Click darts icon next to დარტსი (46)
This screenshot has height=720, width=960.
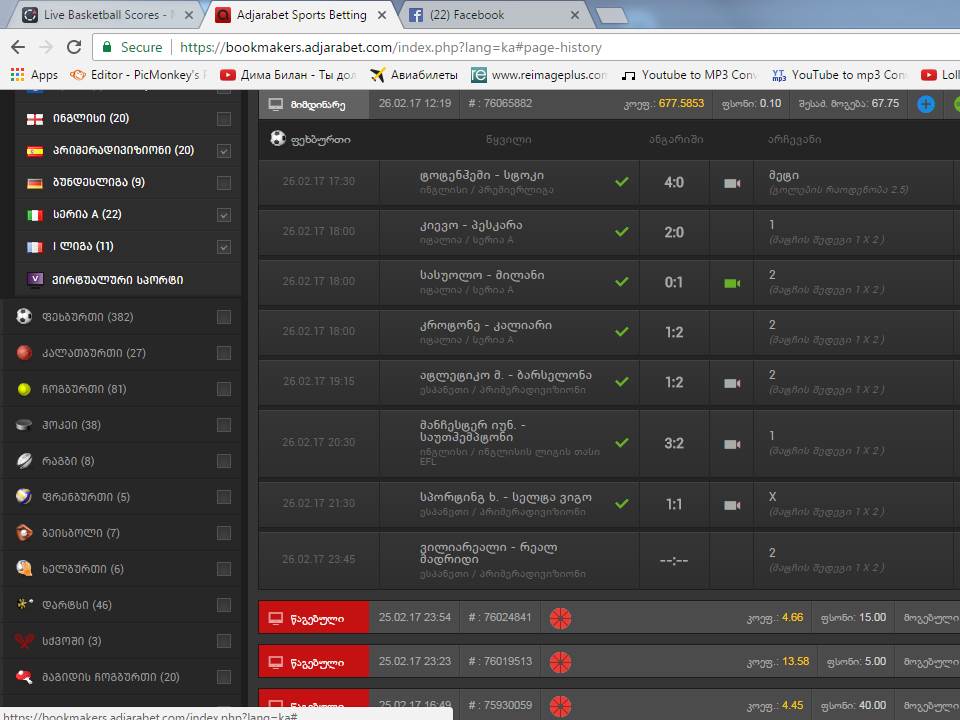[24, 604]
